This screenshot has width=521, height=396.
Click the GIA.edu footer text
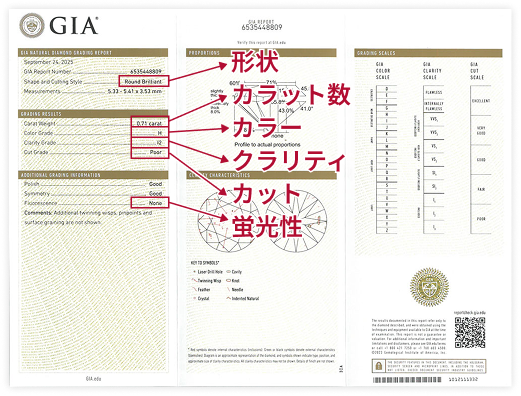coord(93,379)
